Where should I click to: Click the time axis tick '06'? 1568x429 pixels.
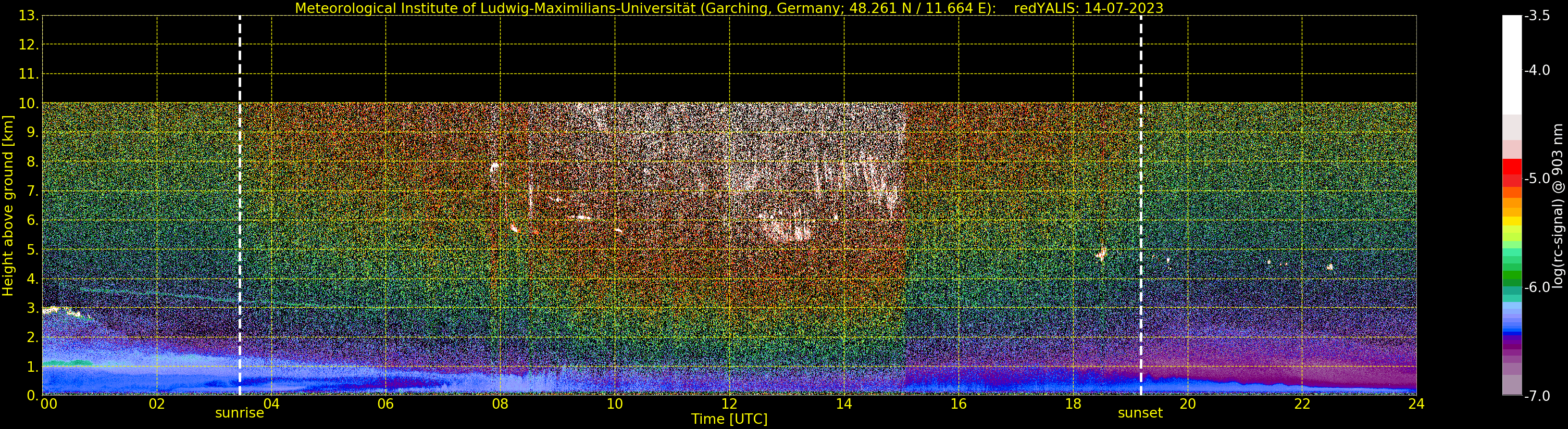point(386,404)
